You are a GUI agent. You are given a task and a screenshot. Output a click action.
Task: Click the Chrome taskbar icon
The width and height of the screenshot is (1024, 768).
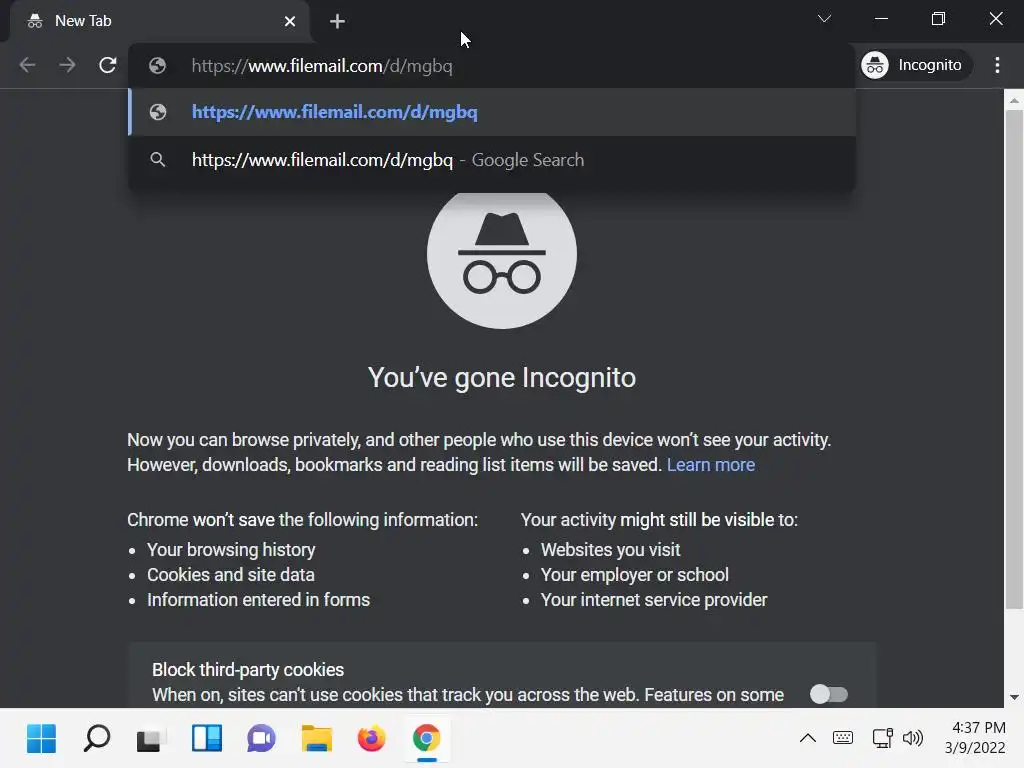point(426,739)
